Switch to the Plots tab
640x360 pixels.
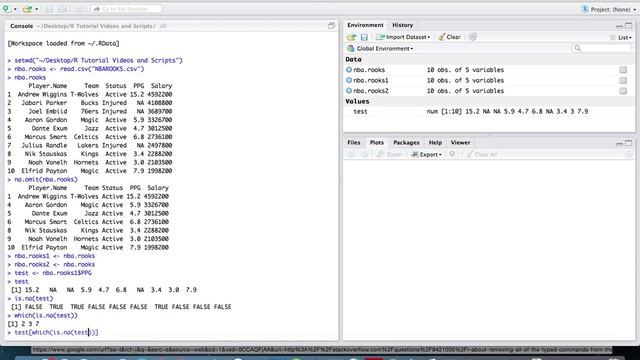[376, 142]
